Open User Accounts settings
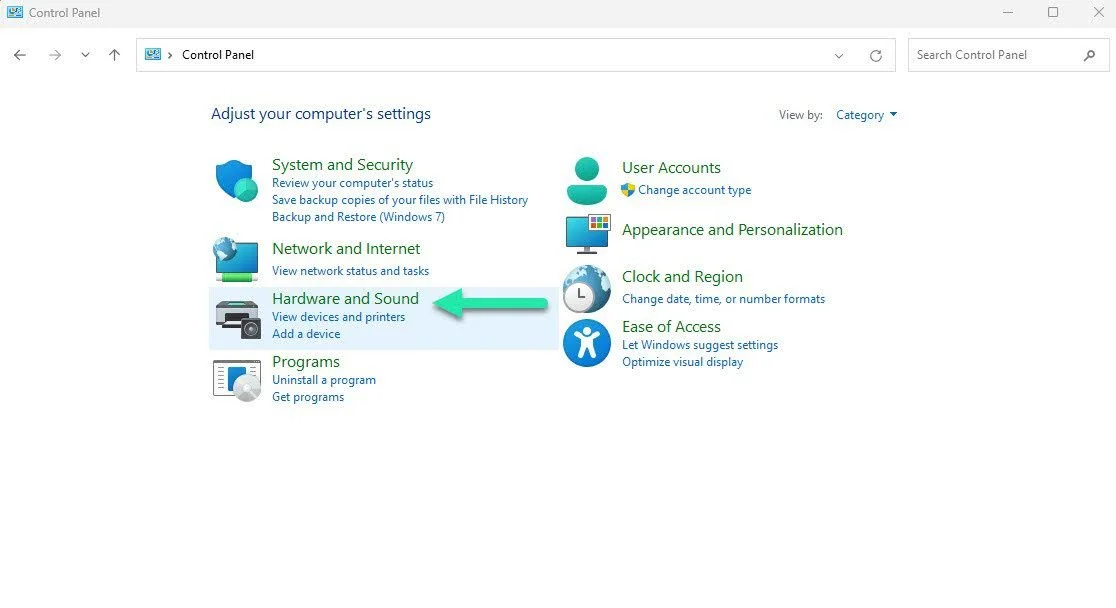Screen dimensions: 1116x608 click(x=671, y=167)
